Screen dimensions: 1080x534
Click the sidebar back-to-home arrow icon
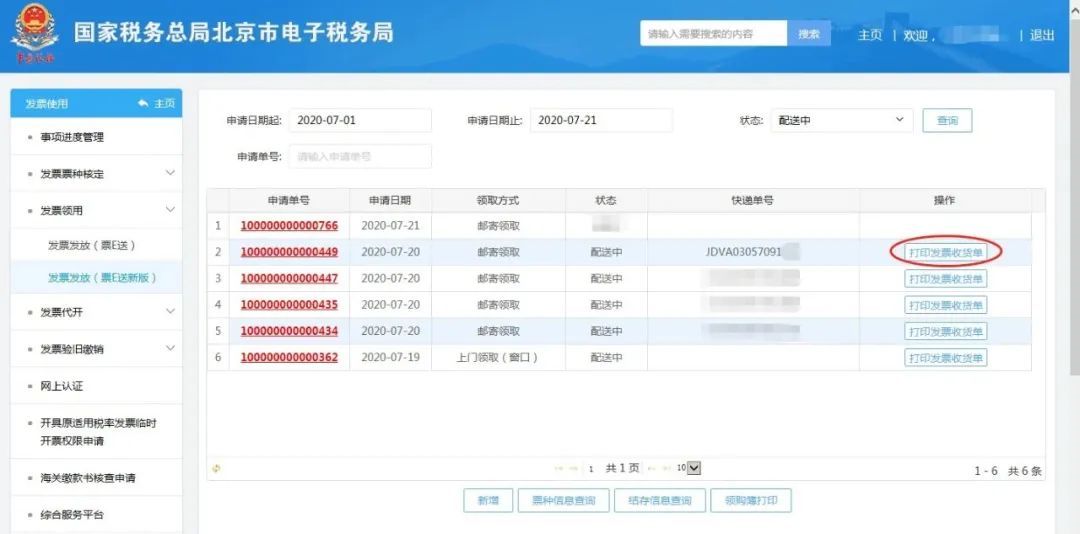click(x=144, y=103)
